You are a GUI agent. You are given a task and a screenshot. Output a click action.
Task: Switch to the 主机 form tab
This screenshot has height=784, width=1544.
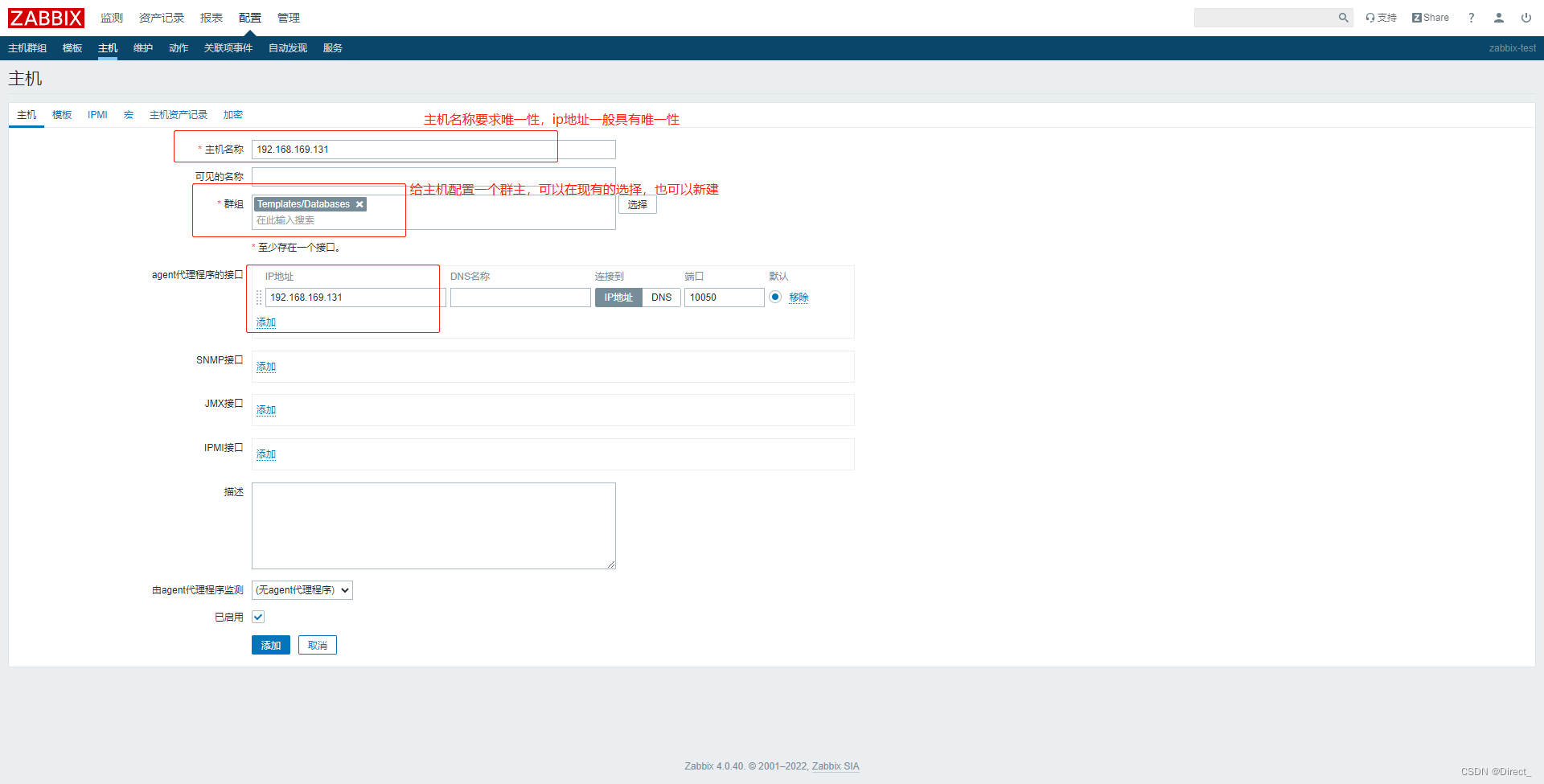click(27, 115)
